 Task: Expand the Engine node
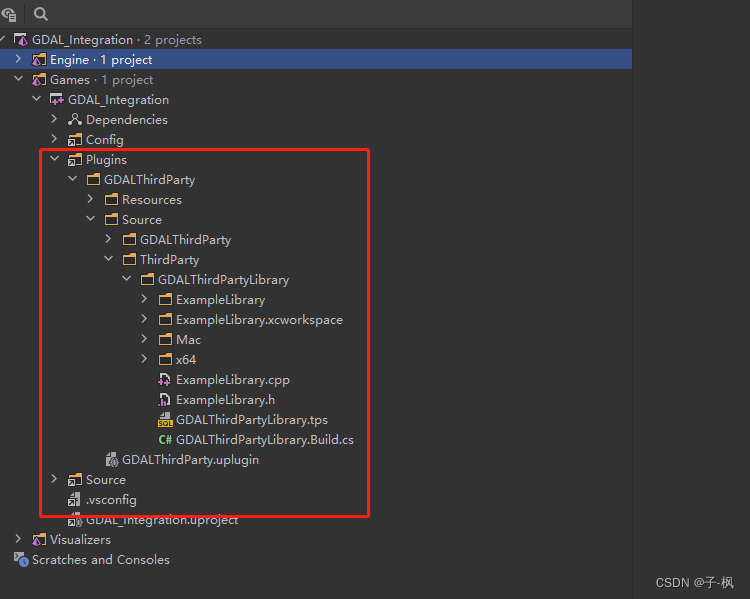[x=18, y=59]
